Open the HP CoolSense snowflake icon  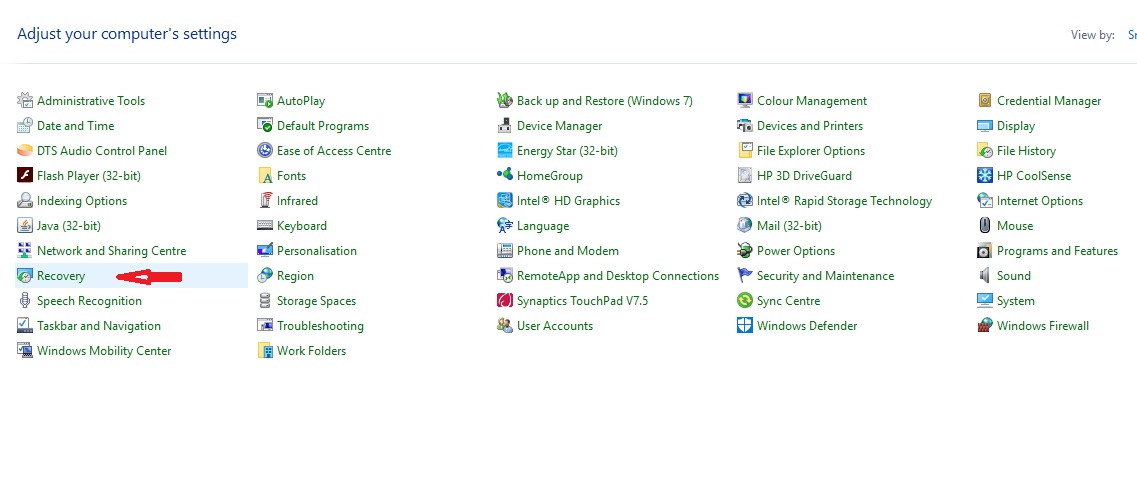point(985,175)
